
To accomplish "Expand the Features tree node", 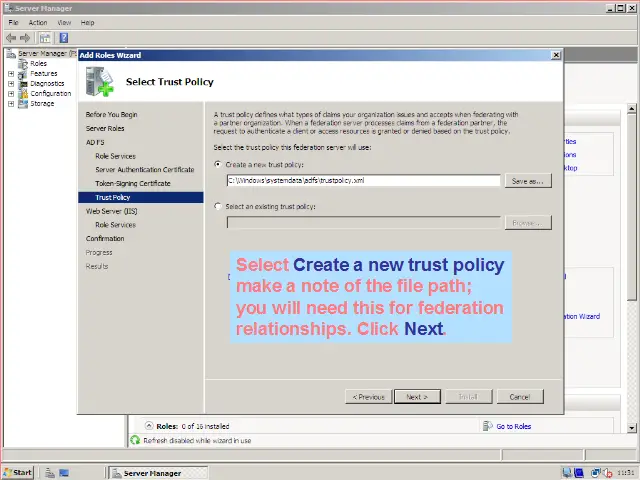I will [x=11, y=74].
